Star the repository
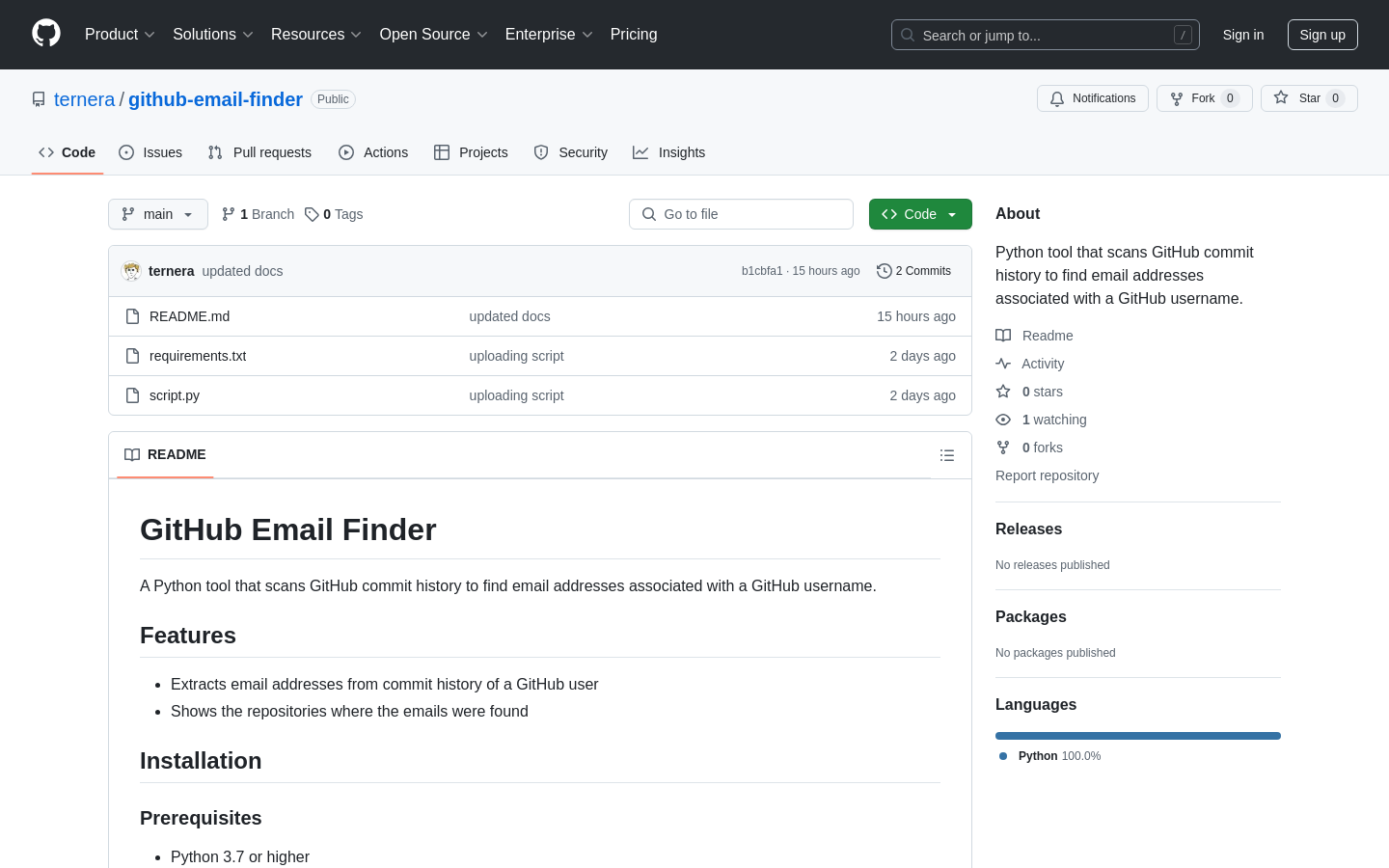The width and height of the screenshot is (1389, 868). point(1309,98)
